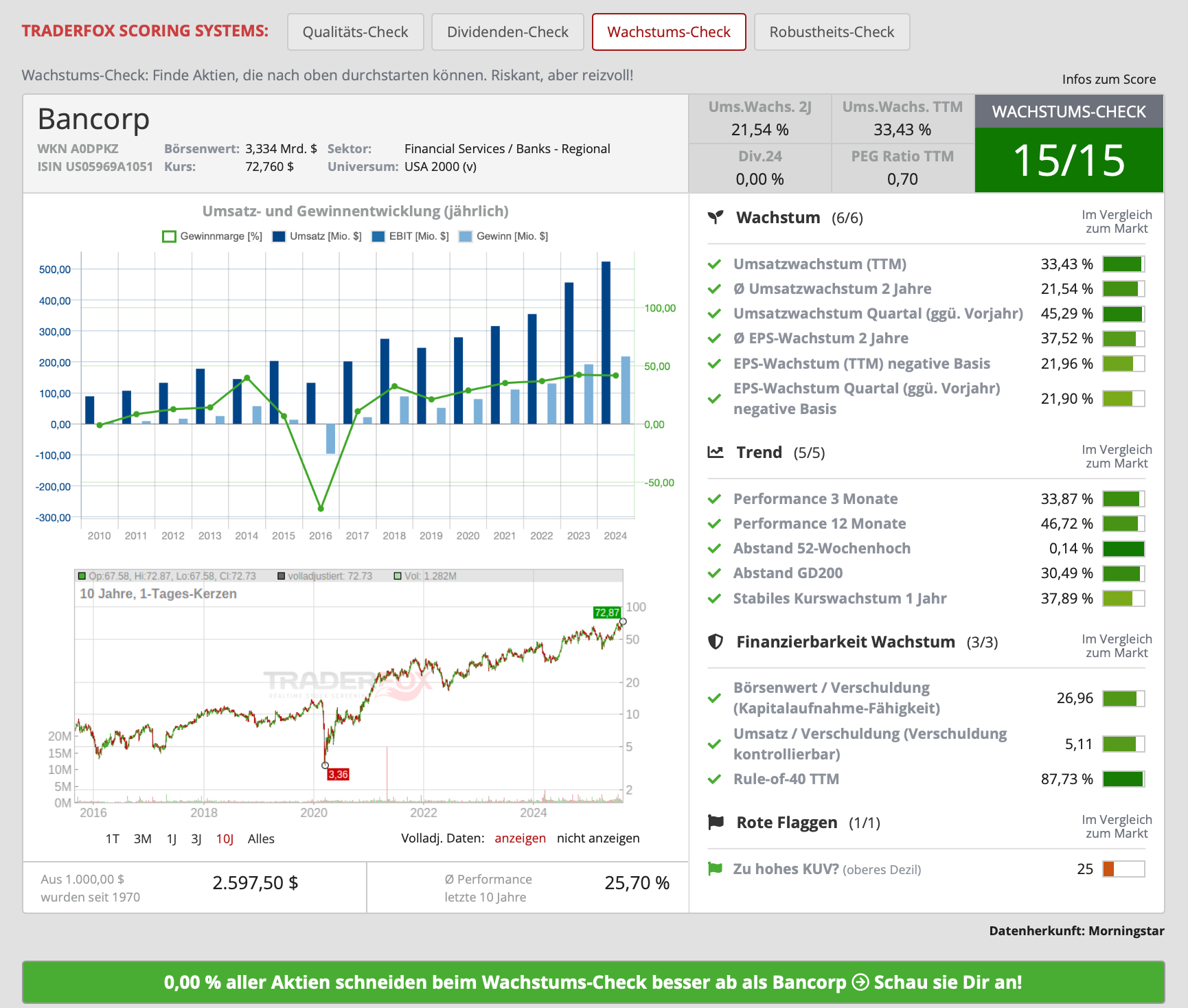Set price chart range to Alles
This screenshot has height=1008, width=1188.
[x=261, y=838]
